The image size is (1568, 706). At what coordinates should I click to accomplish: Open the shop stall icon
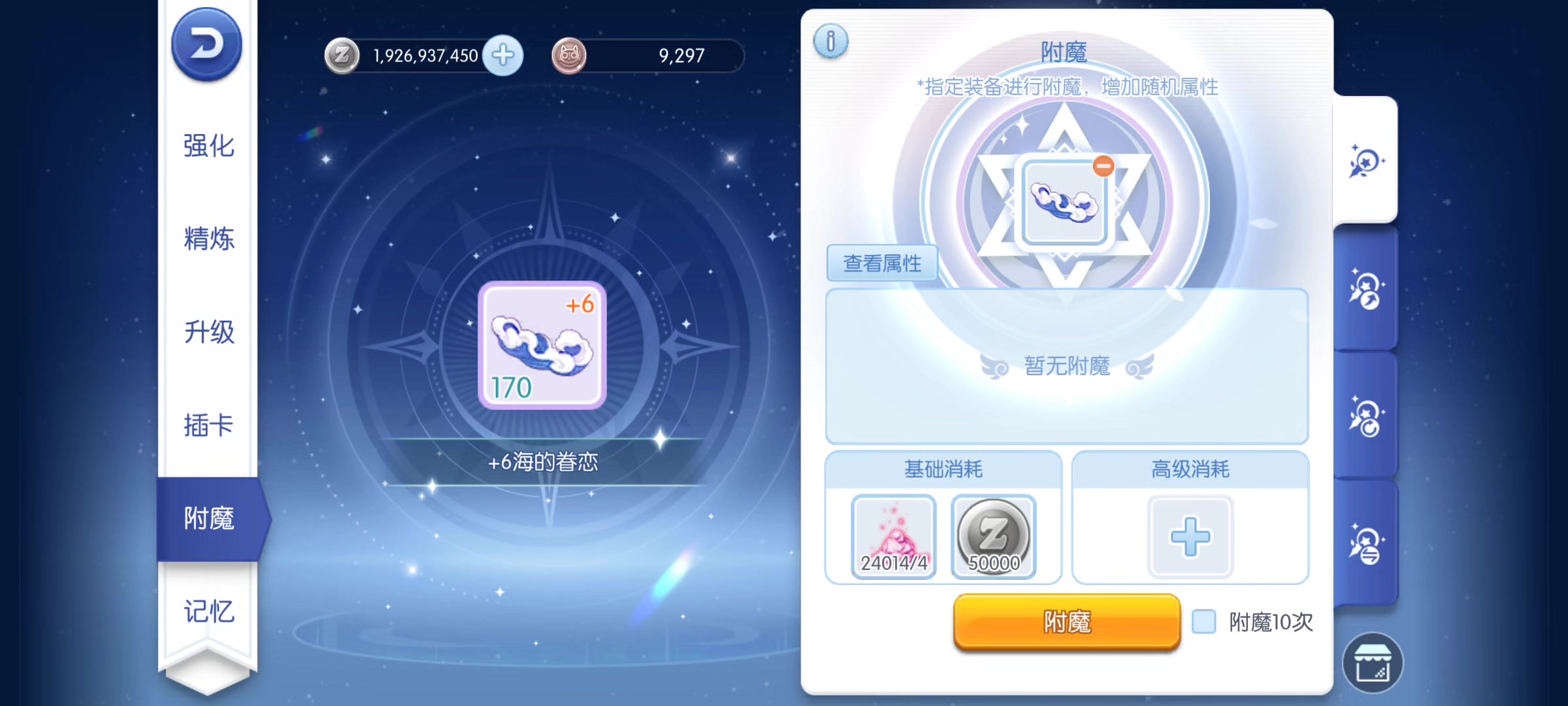[x=1372, y=663]
